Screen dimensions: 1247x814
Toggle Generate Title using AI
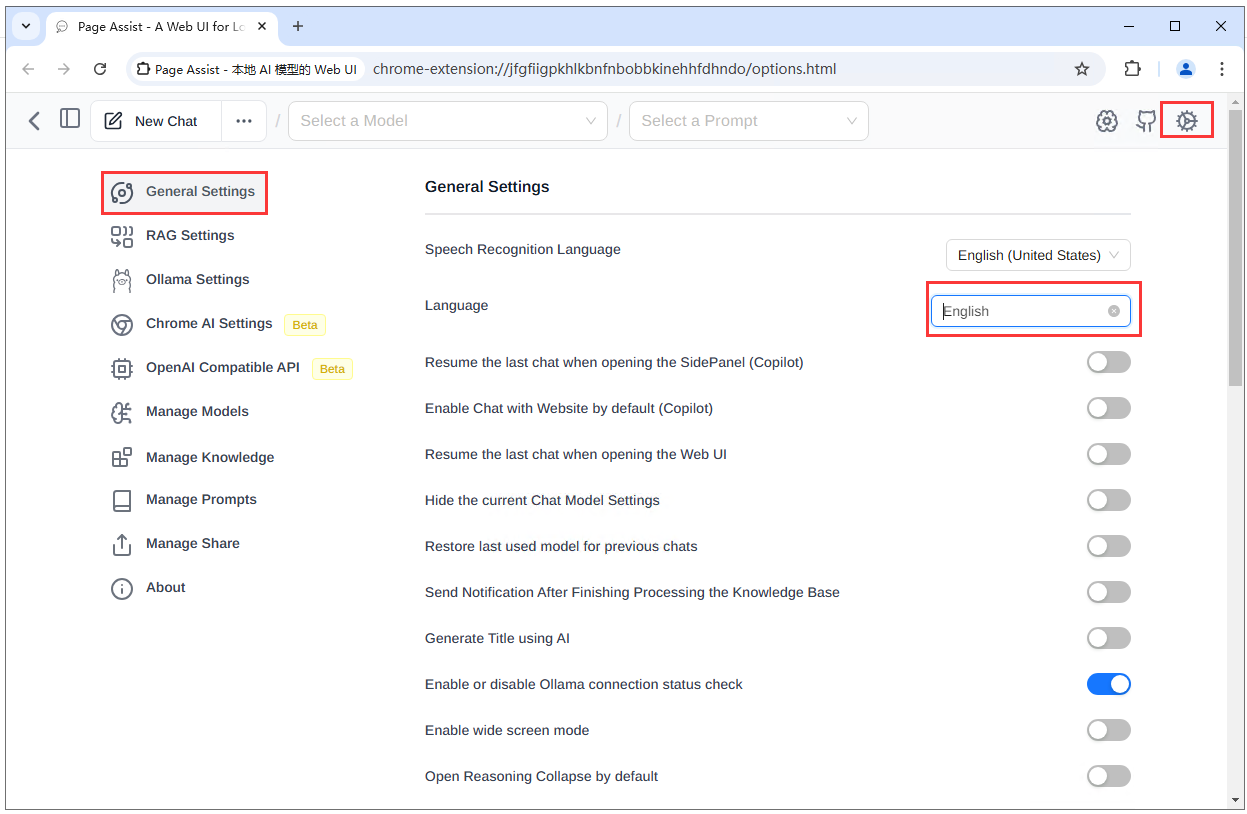tap(1109, 638)
